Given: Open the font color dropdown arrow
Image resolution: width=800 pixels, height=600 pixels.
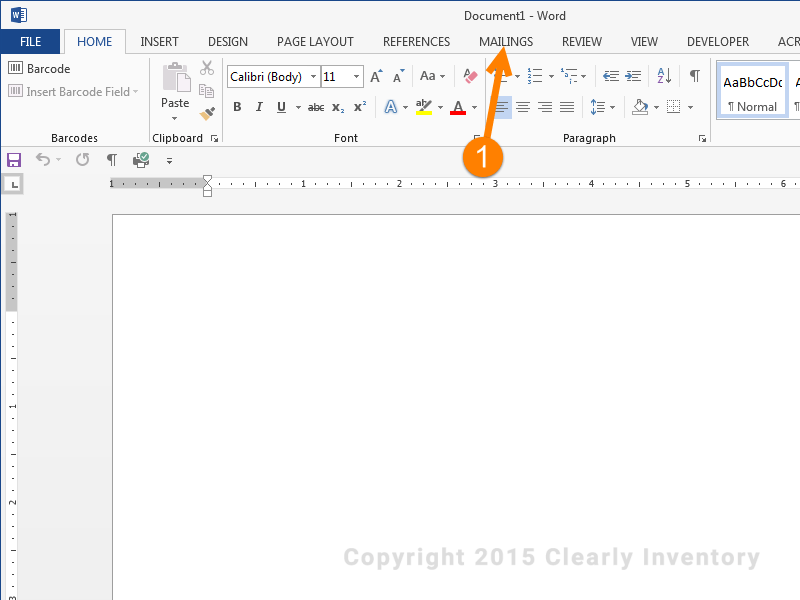Looking at the screenshot, I should pos(474,108).
